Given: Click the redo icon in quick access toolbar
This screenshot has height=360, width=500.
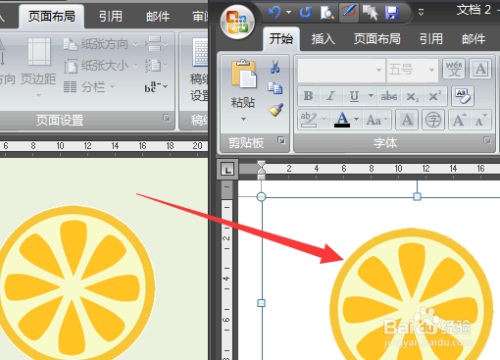Looking at the screenshot, I should click(305, 13).
